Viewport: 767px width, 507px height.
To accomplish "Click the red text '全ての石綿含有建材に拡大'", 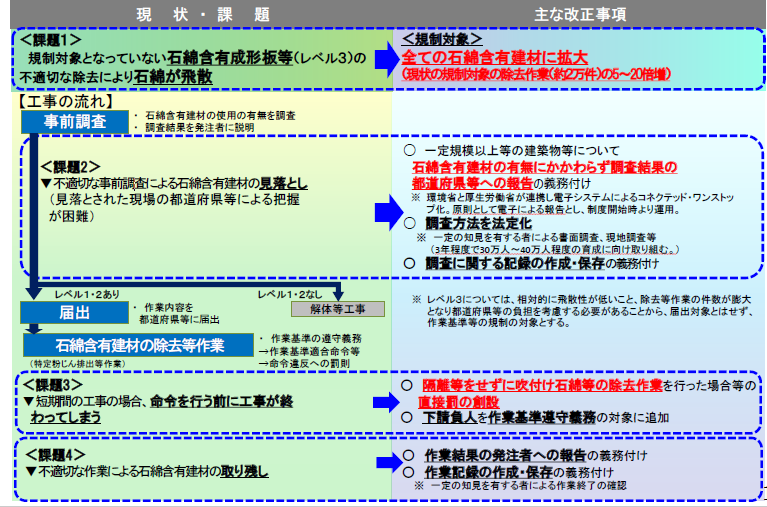I will pyautogui.click(x=494, y=57).
